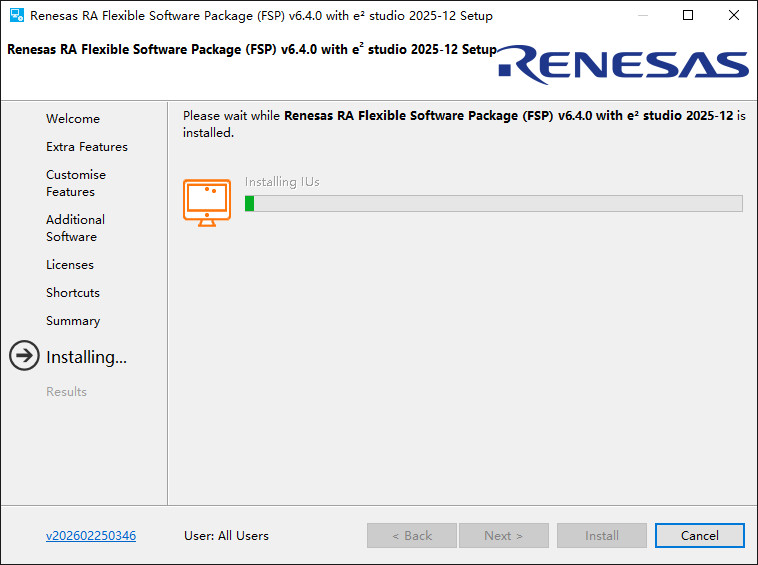Click the installer icon in title bar
This screenshot has height=565, width=758.
17,15
